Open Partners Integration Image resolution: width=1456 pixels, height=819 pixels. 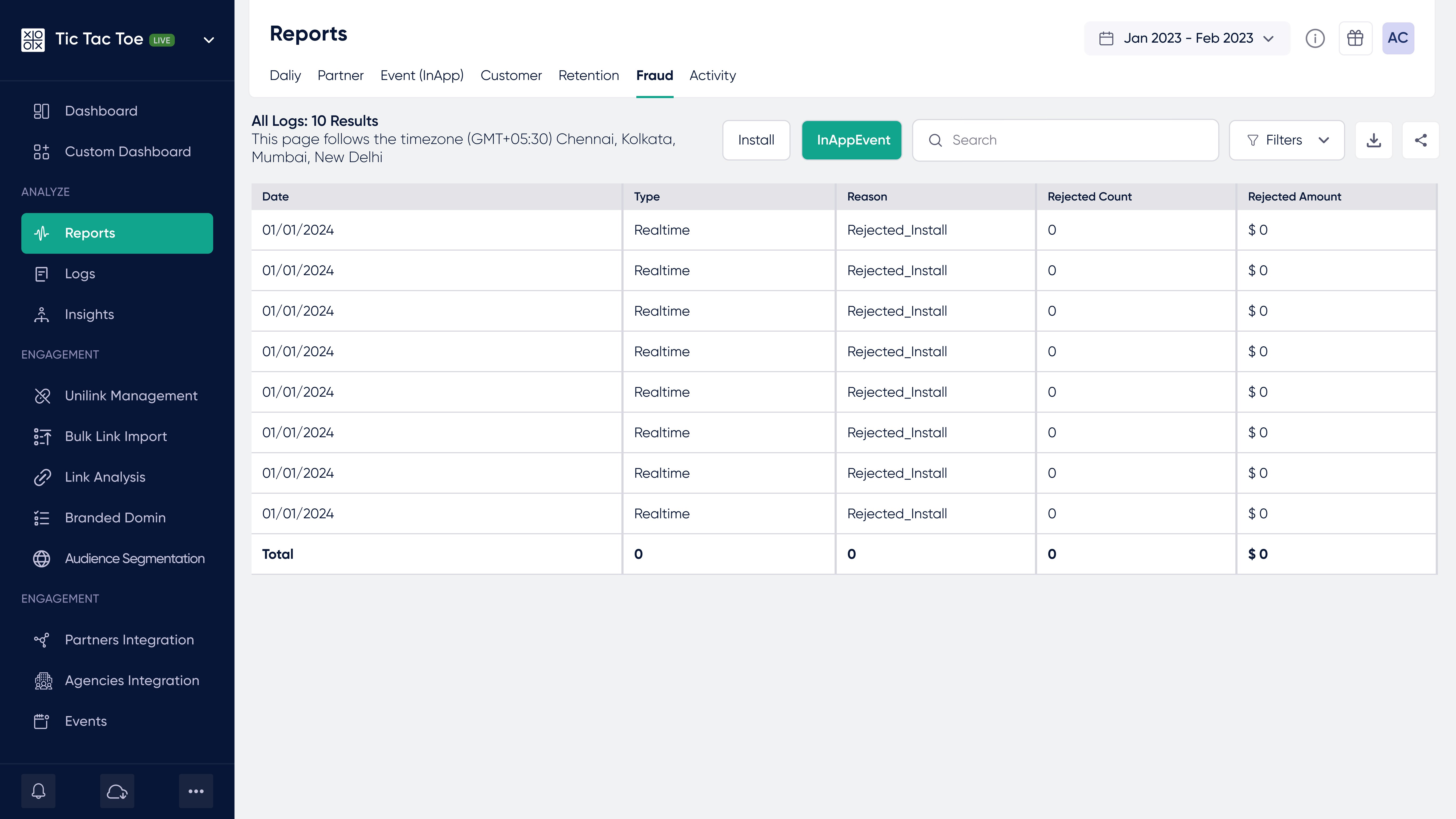117,640
